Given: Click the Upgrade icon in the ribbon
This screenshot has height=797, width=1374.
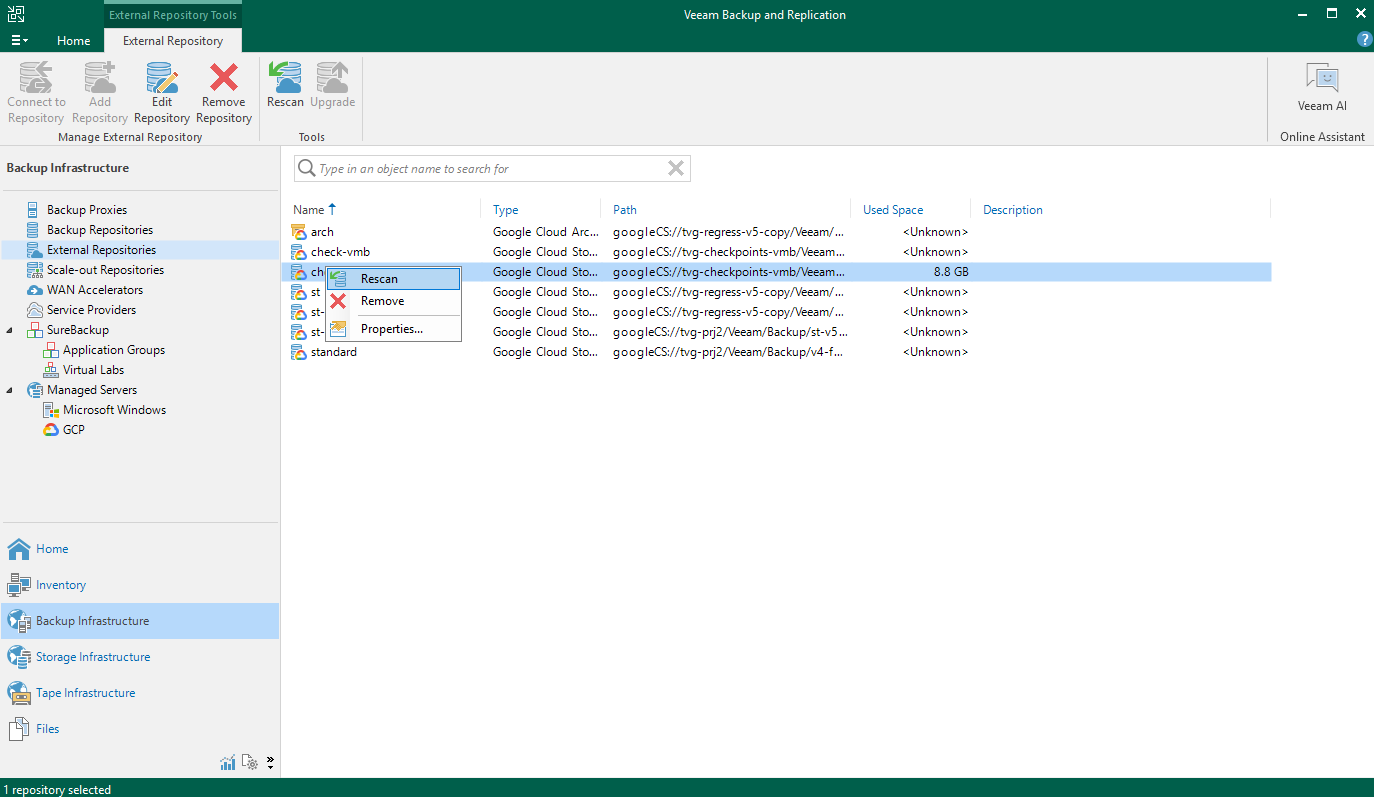Looking at the screenshot, I should click(332, 78).
